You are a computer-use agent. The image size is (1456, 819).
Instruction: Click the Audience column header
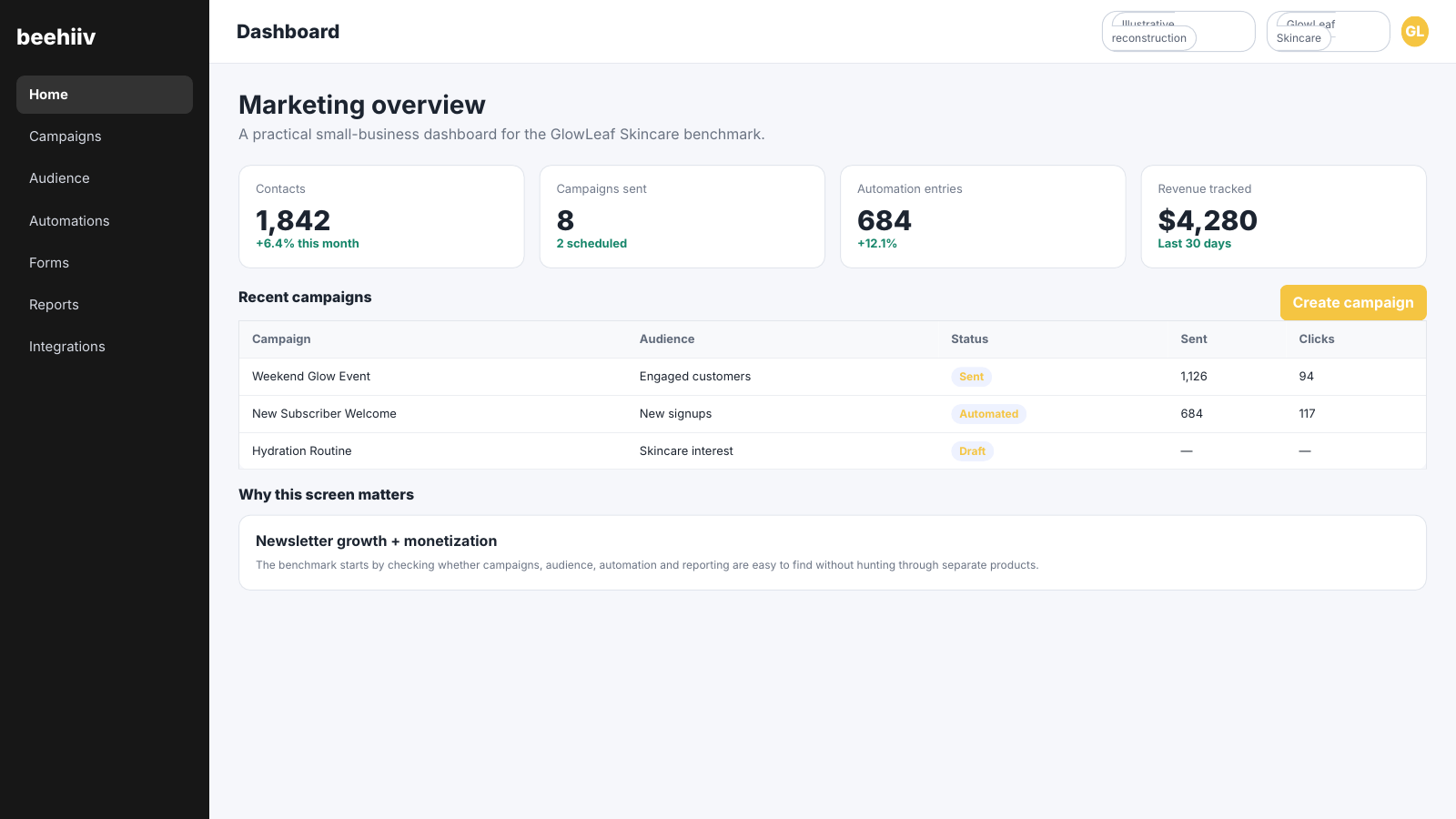(x=667, y=339)
